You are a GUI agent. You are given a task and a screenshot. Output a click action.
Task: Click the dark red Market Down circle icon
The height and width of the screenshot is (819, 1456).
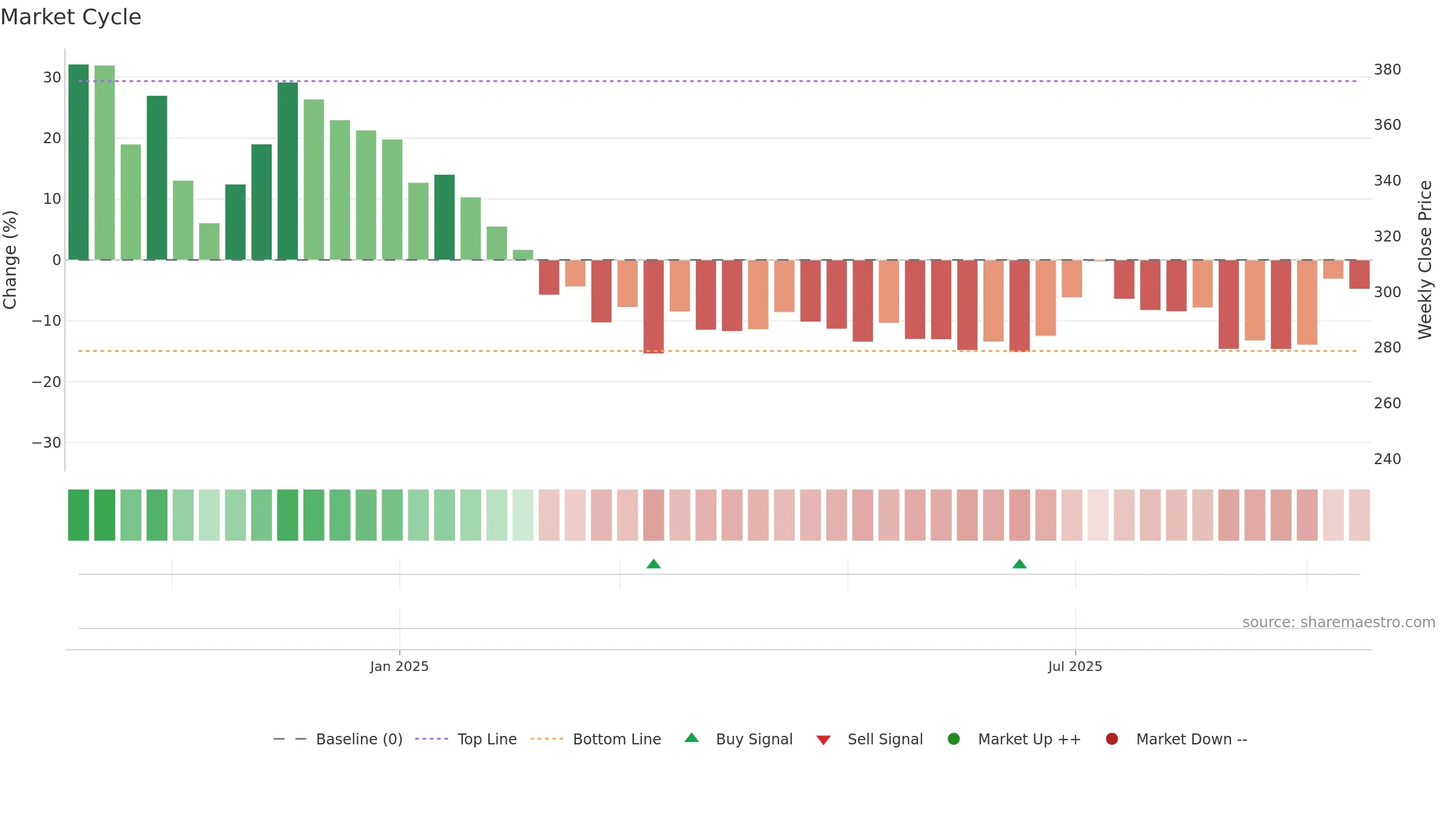coord(1112,739)
